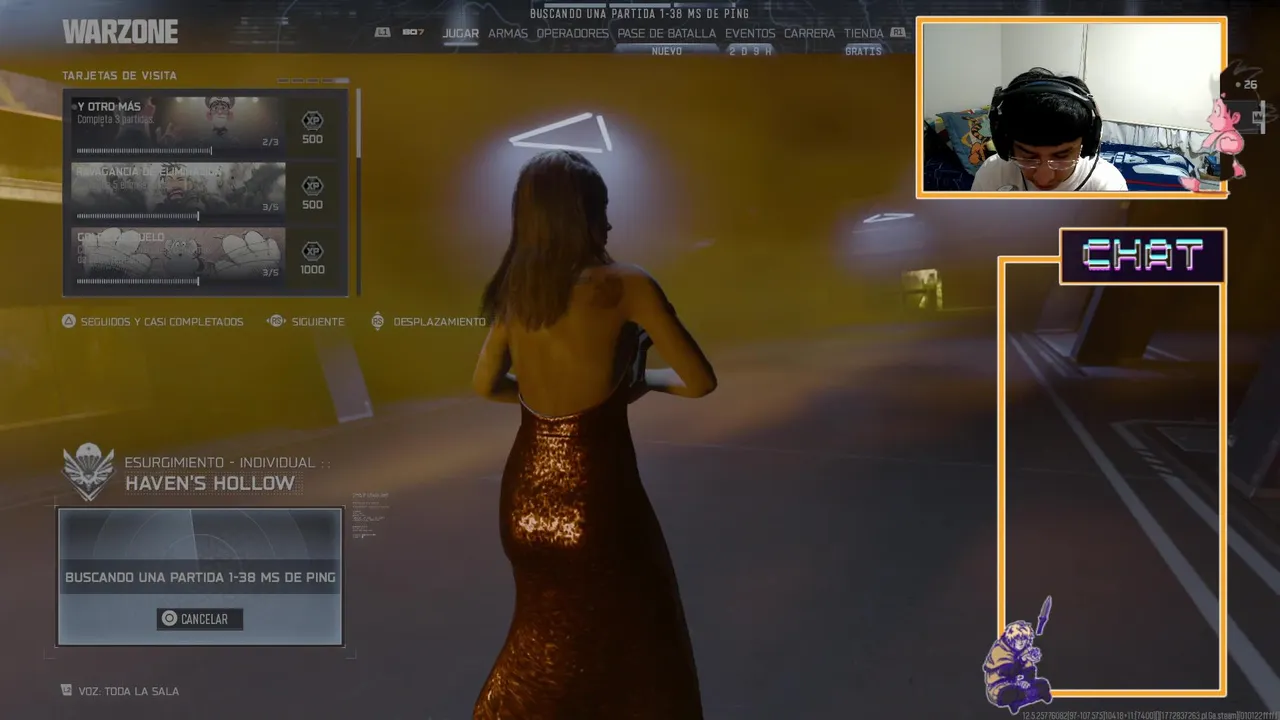This screenshot has width=1280, height=720.
Task: Open the OPERADORES tab
Action: (572, 33)
